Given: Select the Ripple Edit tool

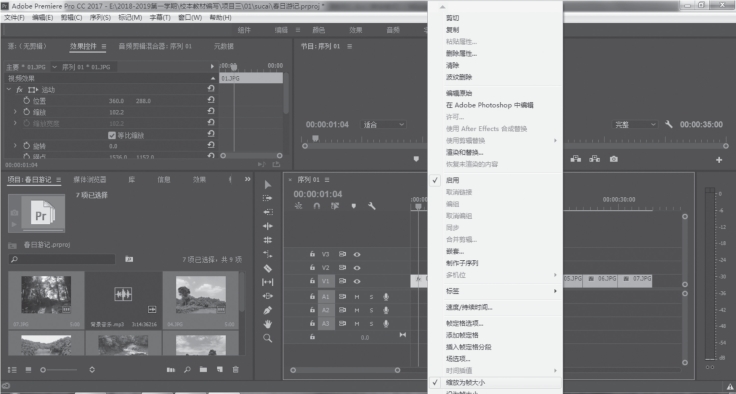Looking at the screenshot, I should [268, 226].
